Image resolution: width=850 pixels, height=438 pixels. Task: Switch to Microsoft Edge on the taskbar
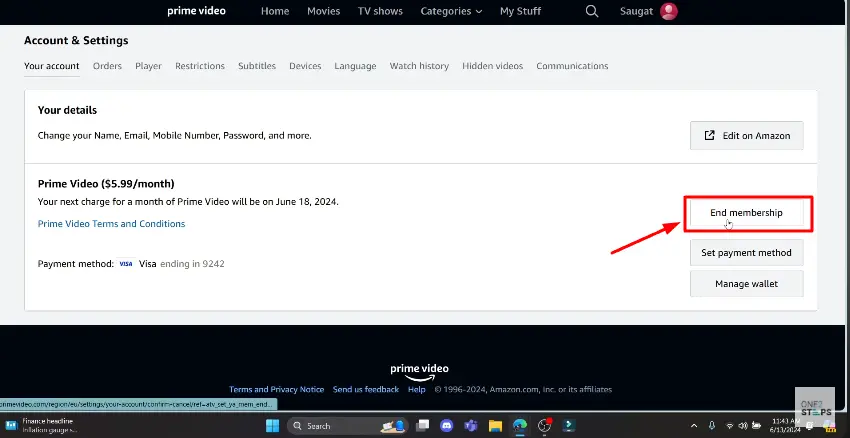(x=520, y=426)
